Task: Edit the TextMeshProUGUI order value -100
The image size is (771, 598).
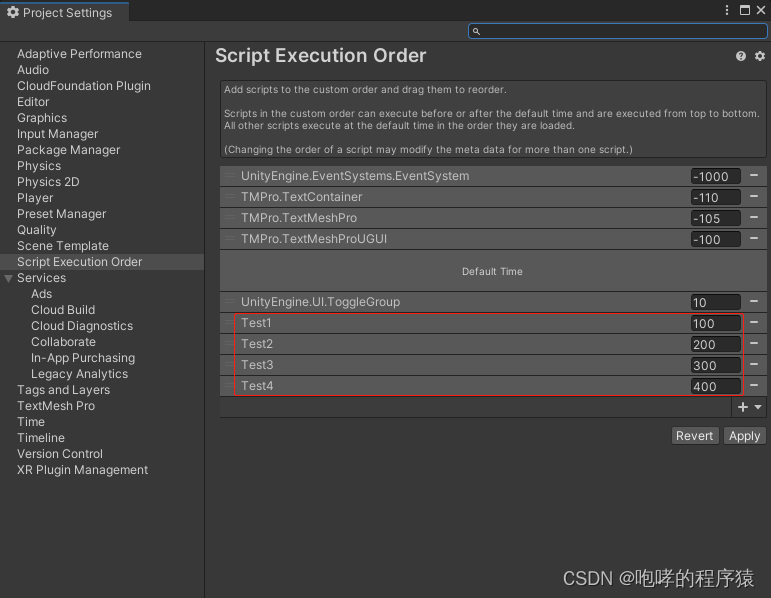Action: pos(715,239)
